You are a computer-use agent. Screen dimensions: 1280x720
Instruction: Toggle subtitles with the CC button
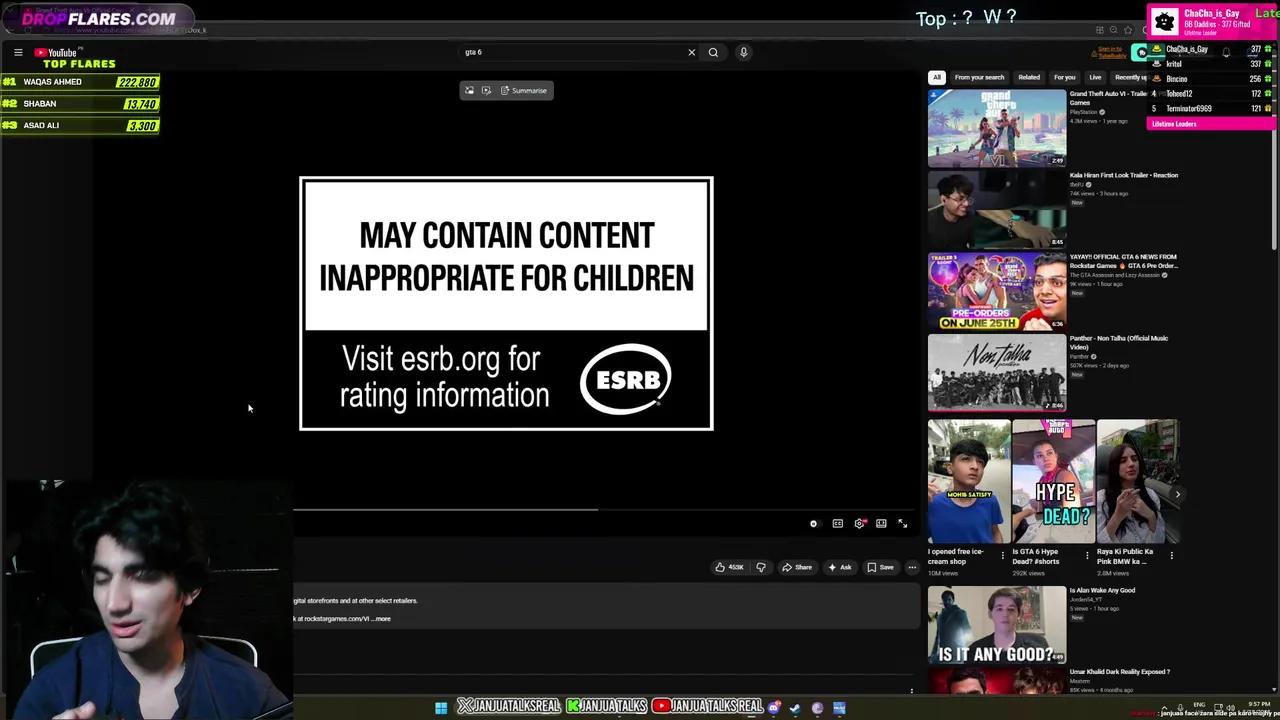pyautogui.click(x=837, y=523)
